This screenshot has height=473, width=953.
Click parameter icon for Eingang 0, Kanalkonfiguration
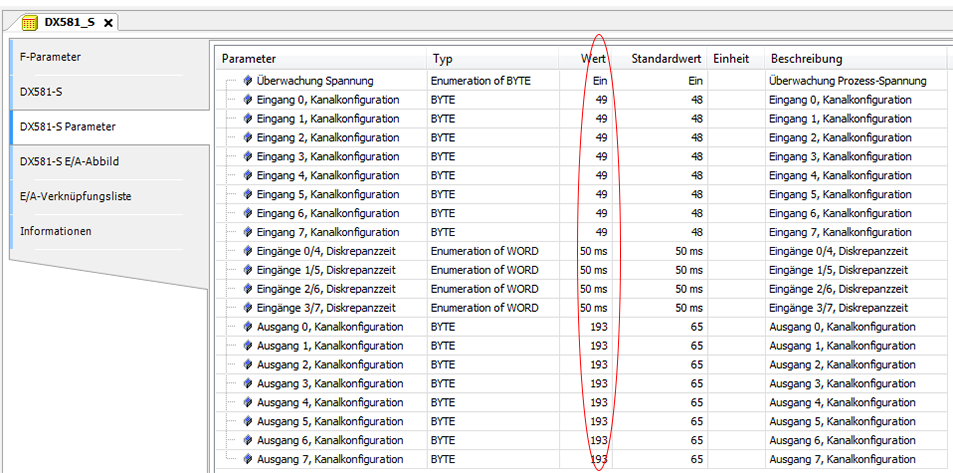pyautogui.click(x=247, y=99)
